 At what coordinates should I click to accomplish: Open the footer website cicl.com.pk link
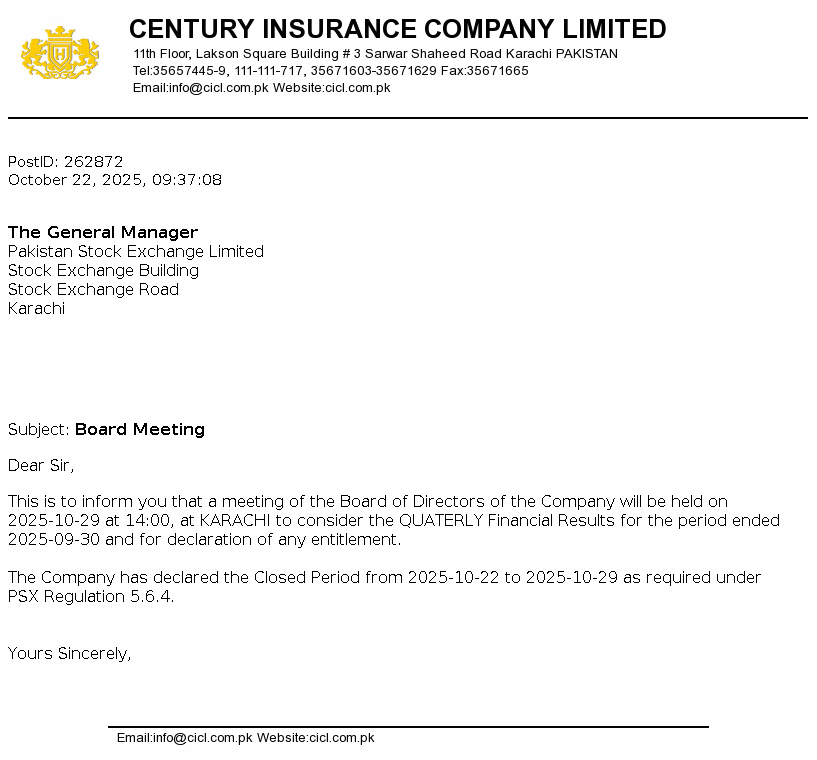(x=341, y=738)
